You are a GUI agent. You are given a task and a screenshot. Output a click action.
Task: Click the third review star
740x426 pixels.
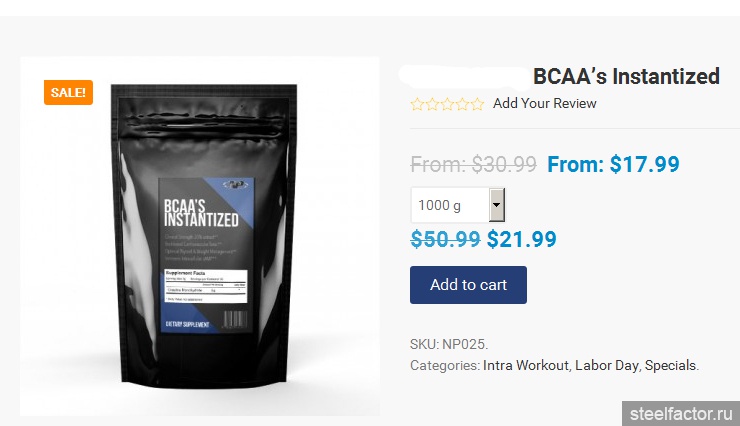coord(447,104)
